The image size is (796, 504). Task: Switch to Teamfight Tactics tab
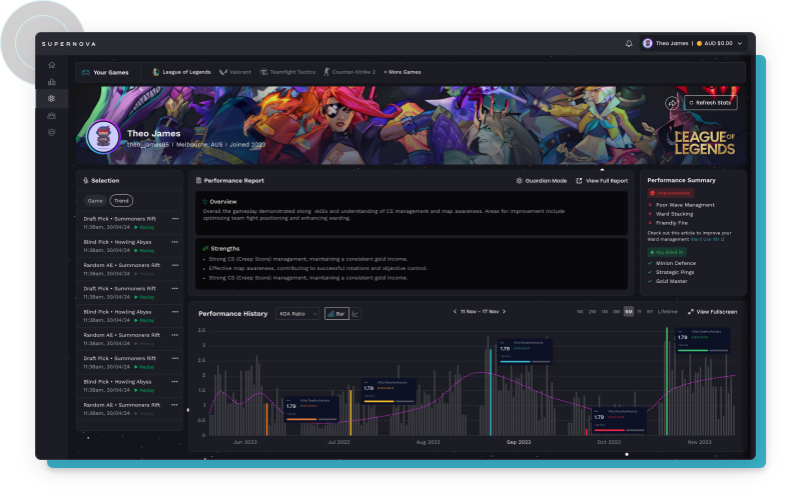point(288,72)
